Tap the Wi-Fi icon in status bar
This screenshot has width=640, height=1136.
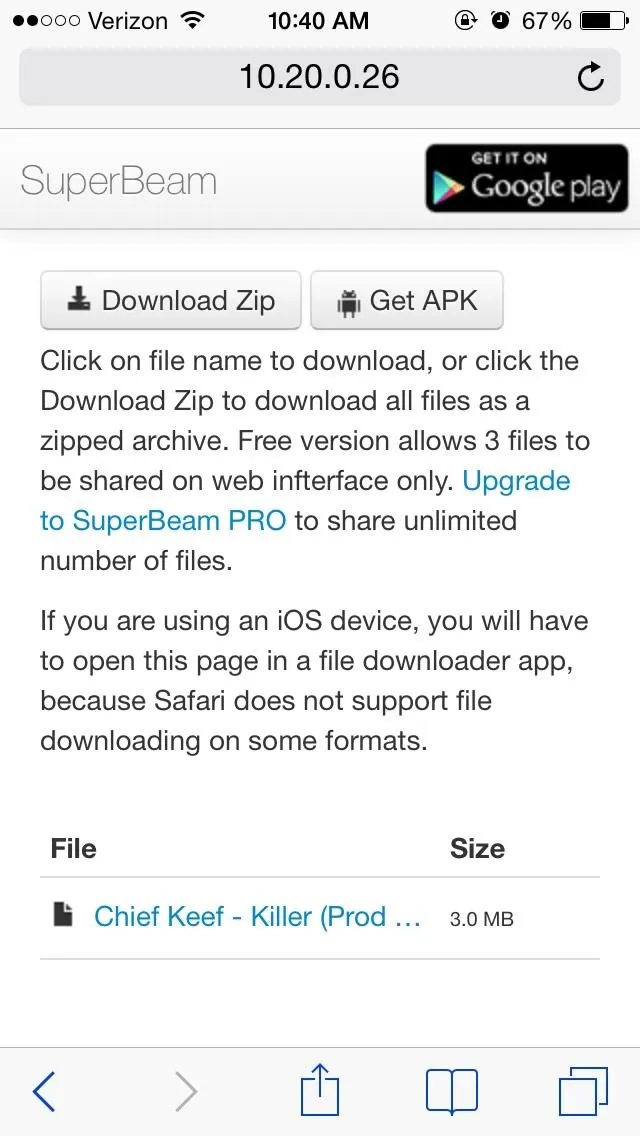coord(192,20)
